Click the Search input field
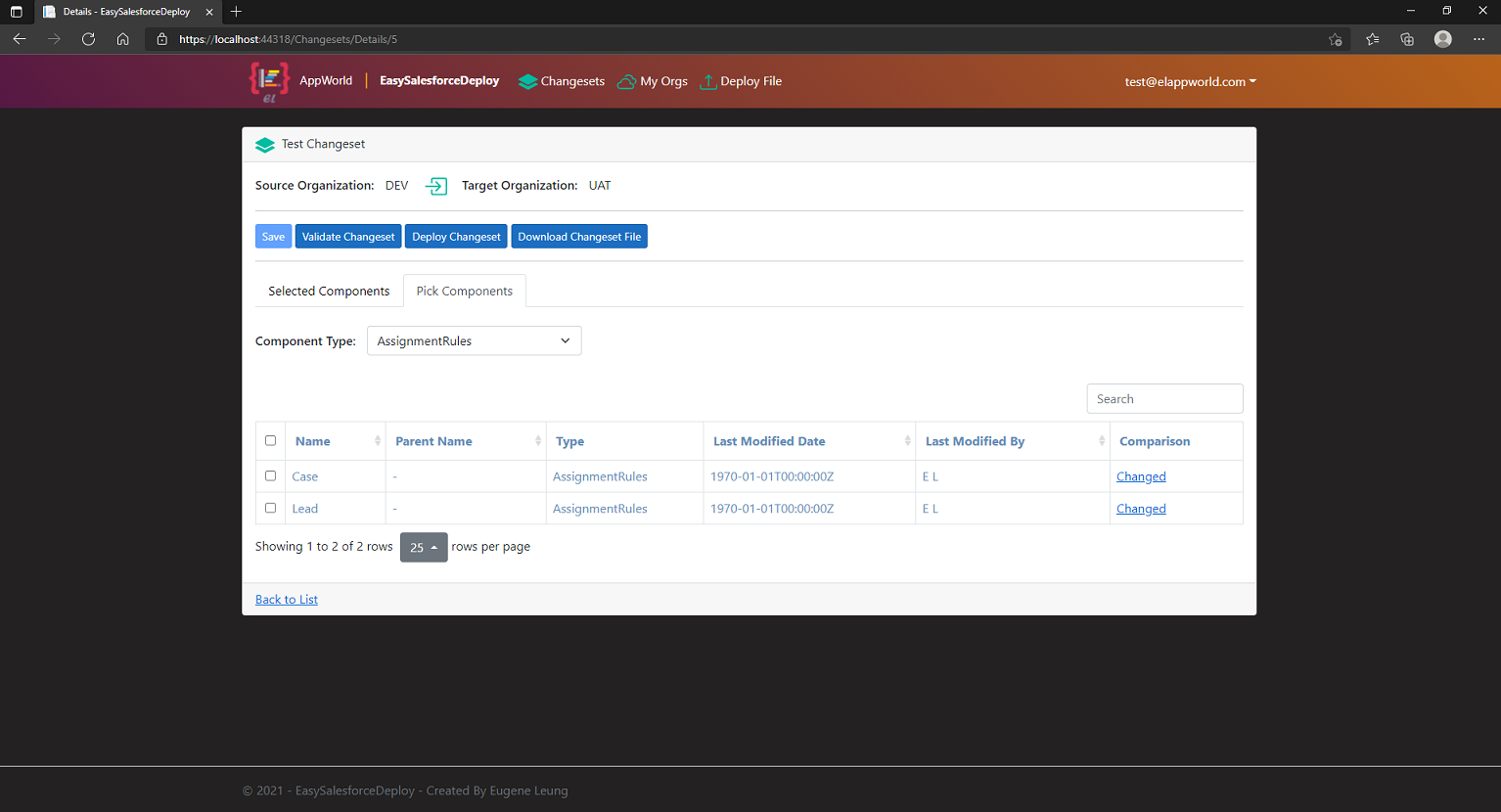This screenshot has width=1501, height=812. tap(1164, 399)
